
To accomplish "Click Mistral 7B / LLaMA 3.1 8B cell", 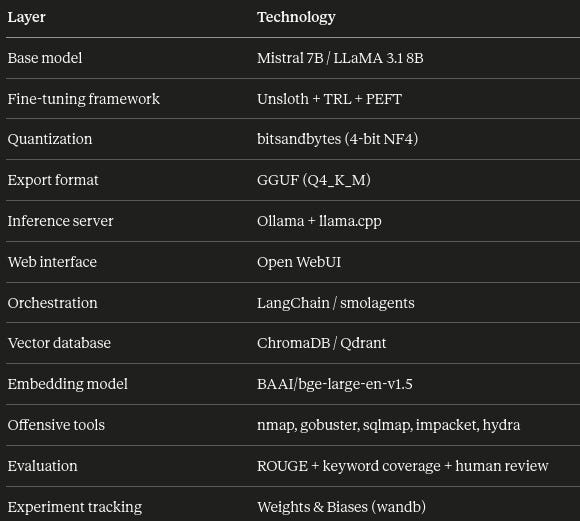I will click(340, 58).
